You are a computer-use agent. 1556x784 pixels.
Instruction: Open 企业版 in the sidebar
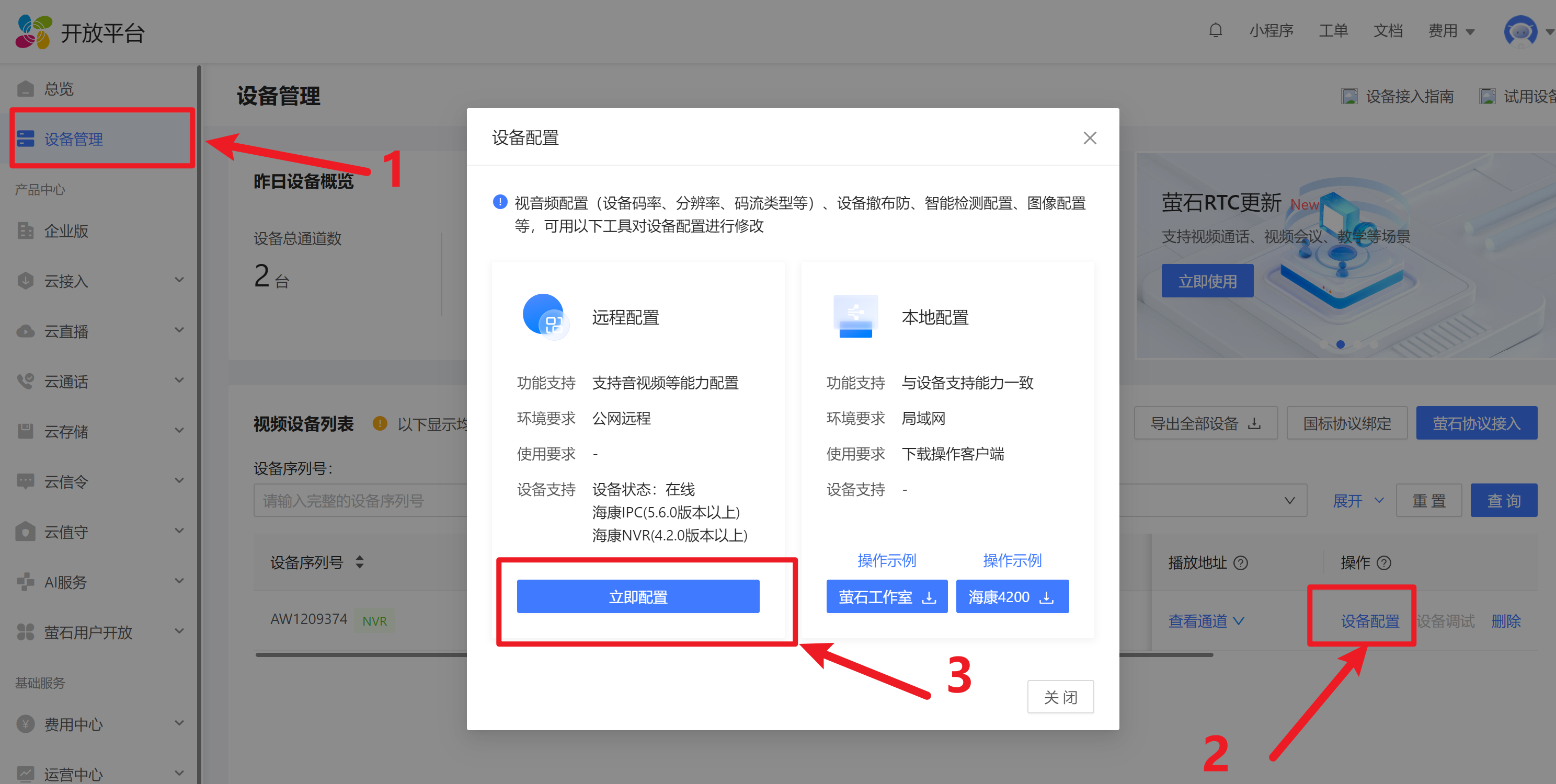[x=66, y=230]
